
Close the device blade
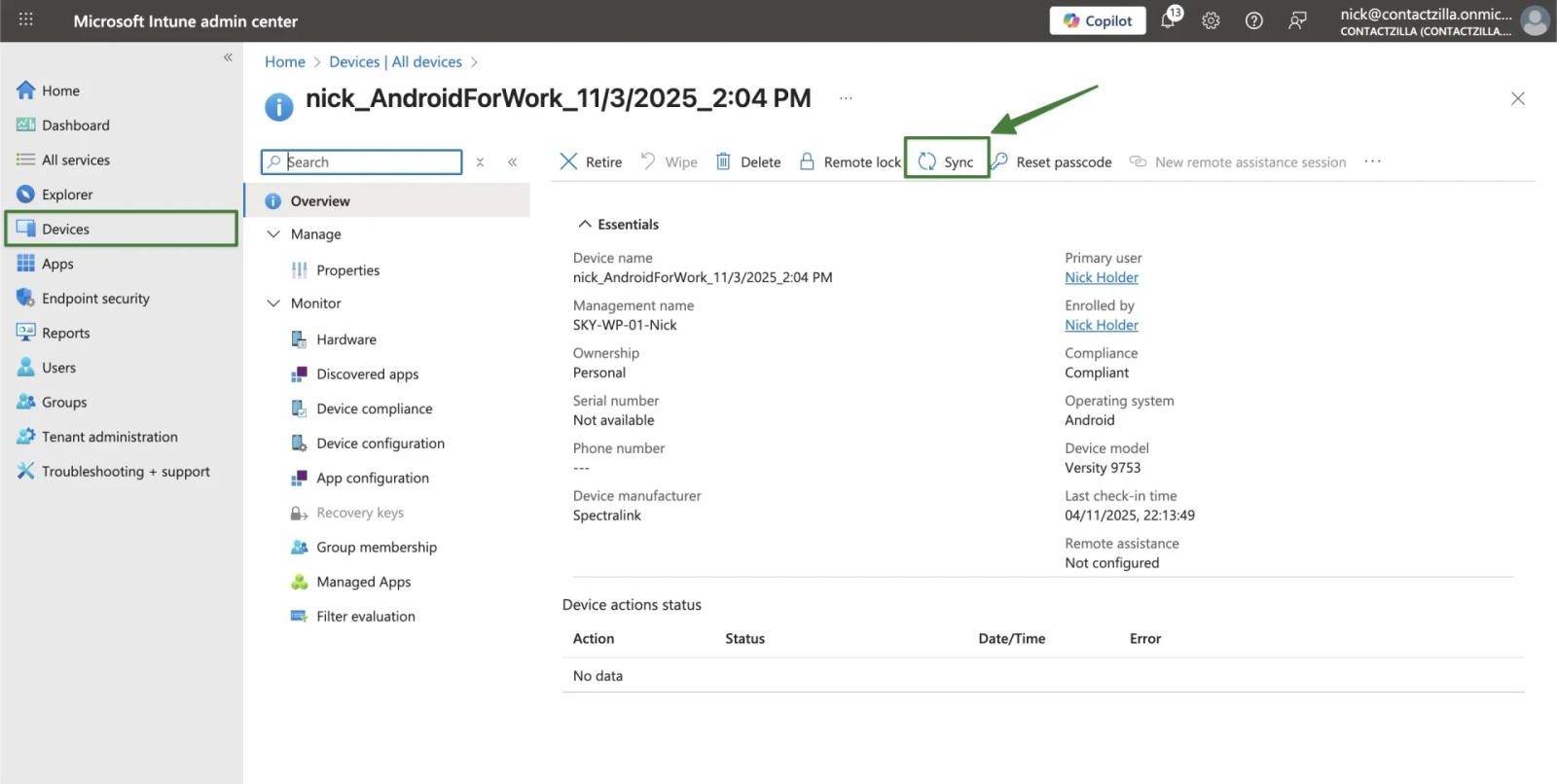(1517, 98)
